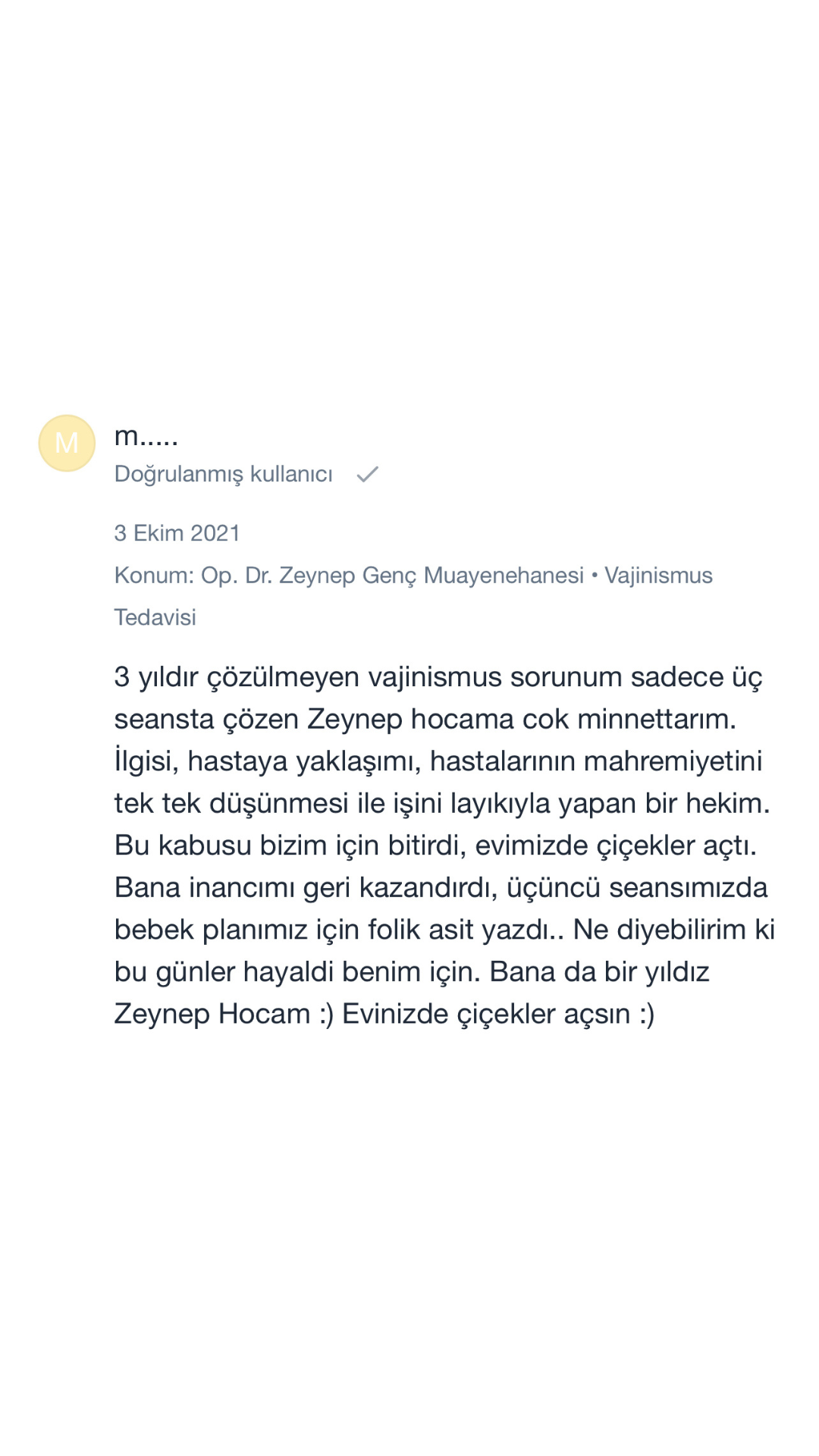Click the text "Zeynep Hocam :)"

tap(224, 1014)
